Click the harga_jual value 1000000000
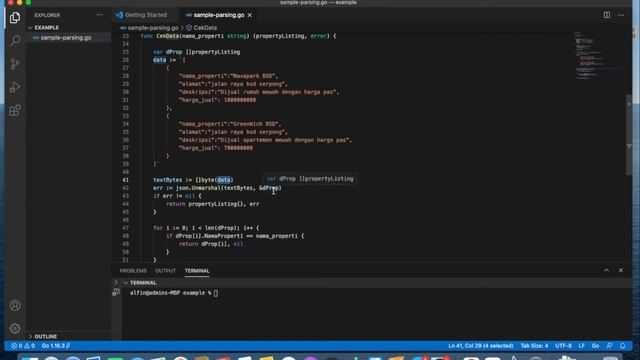 240,100
